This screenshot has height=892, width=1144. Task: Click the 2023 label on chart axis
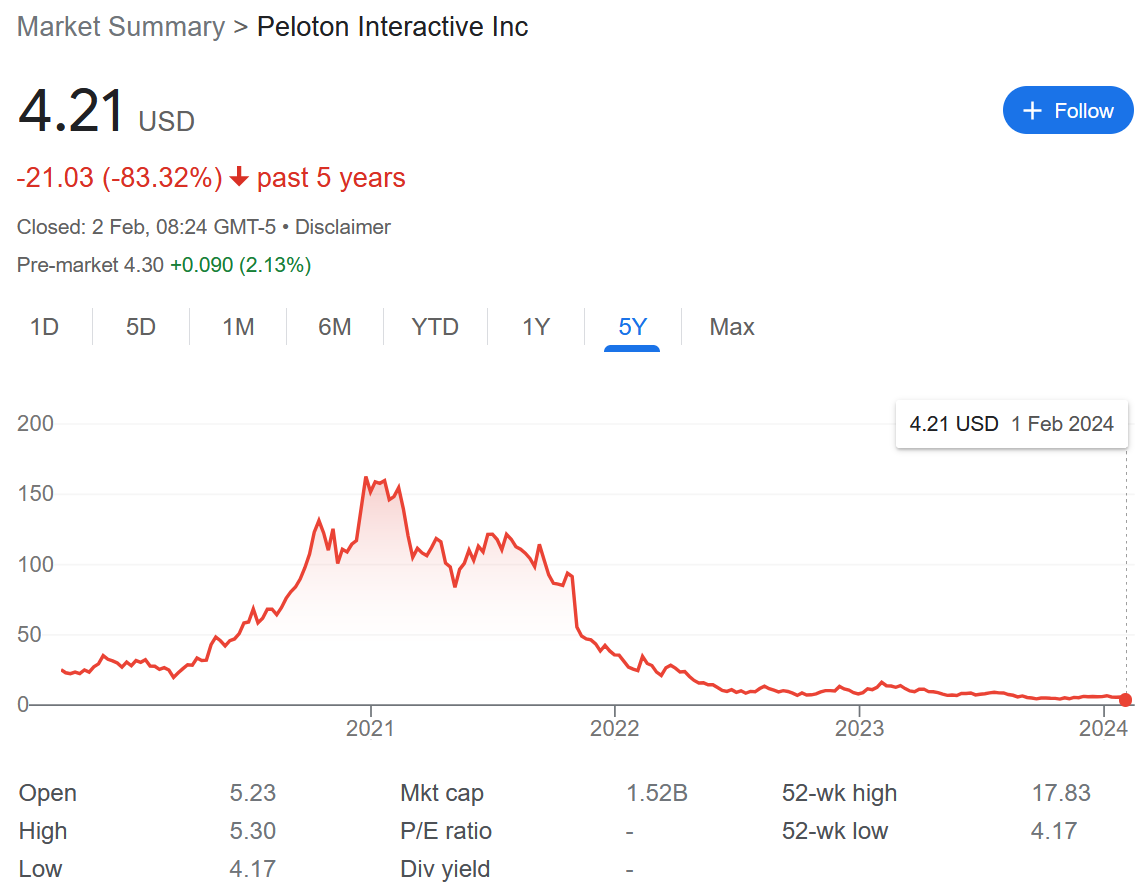tap(860, 728)
